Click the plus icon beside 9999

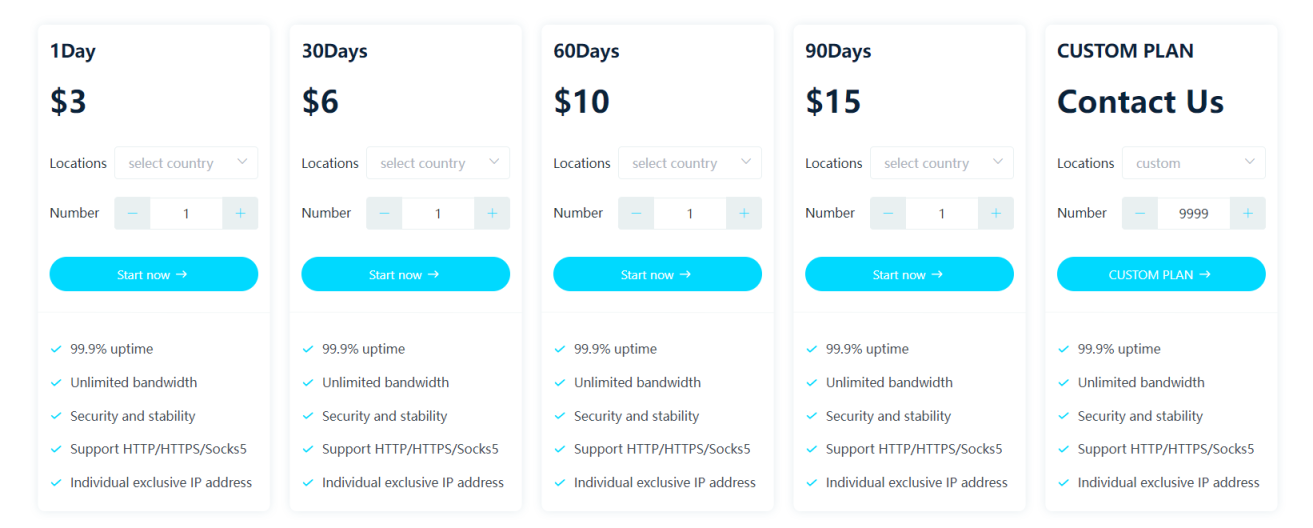click(1248, 213)
